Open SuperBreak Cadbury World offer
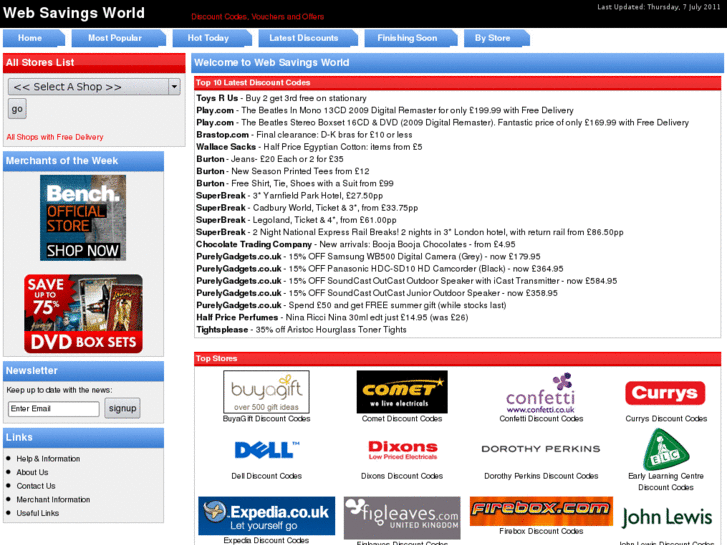This screenshot has width=727, height=545. click(307, 208)
